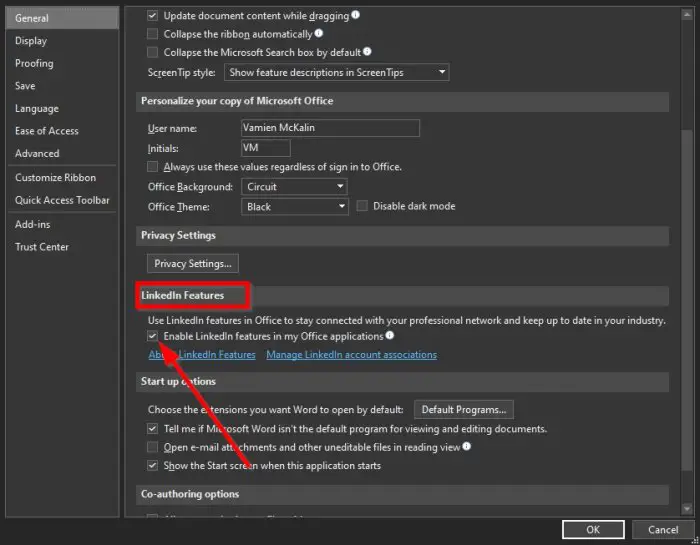Go to the Save options
The width and height of the screenshot is (700, 545).
(x=62, y=86)
